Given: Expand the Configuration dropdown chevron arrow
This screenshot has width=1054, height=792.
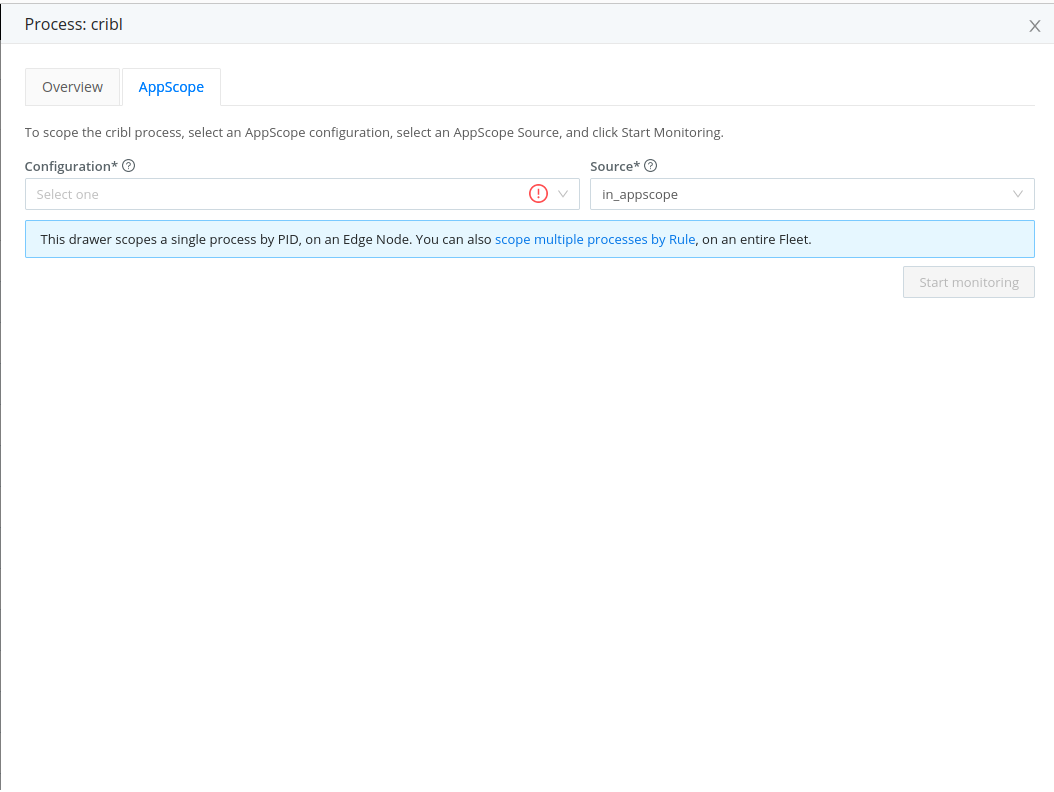Looking at the screenshot, I should tap(564, 194).
